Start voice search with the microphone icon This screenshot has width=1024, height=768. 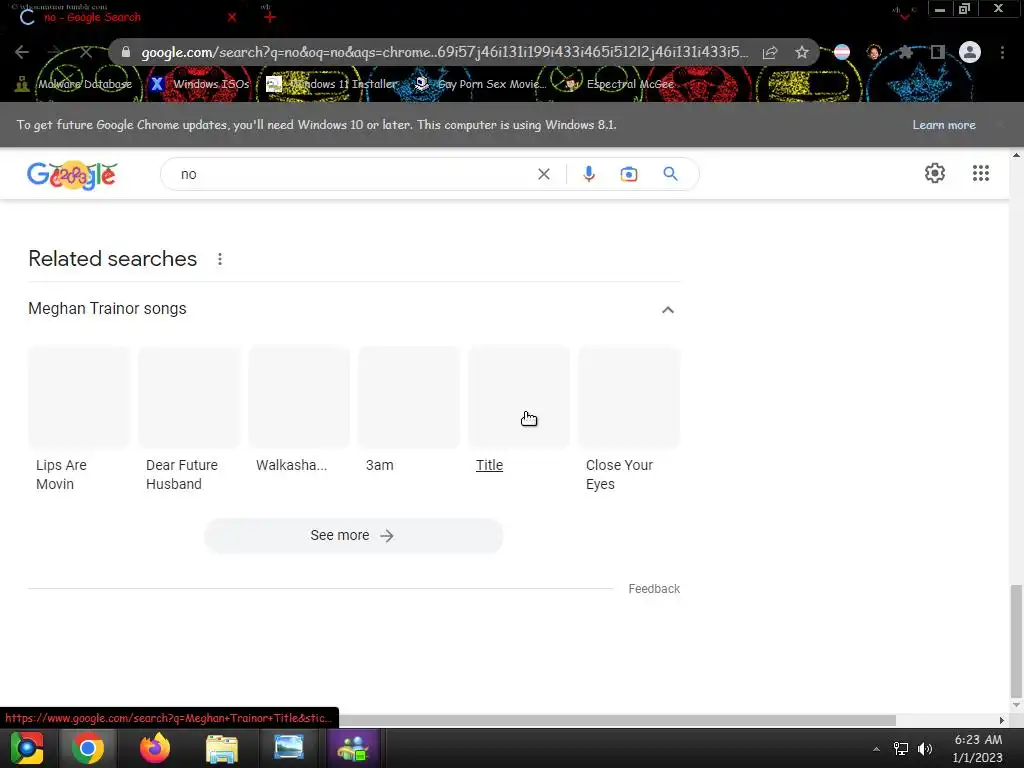click(x=588, y=174)
